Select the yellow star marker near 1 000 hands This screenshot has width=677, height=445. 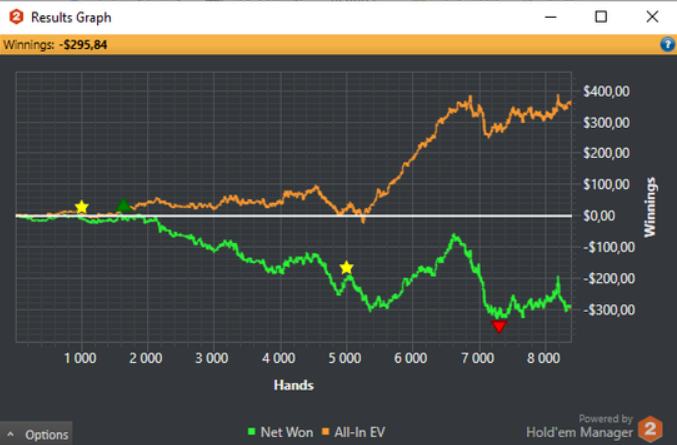click(82, 207)
